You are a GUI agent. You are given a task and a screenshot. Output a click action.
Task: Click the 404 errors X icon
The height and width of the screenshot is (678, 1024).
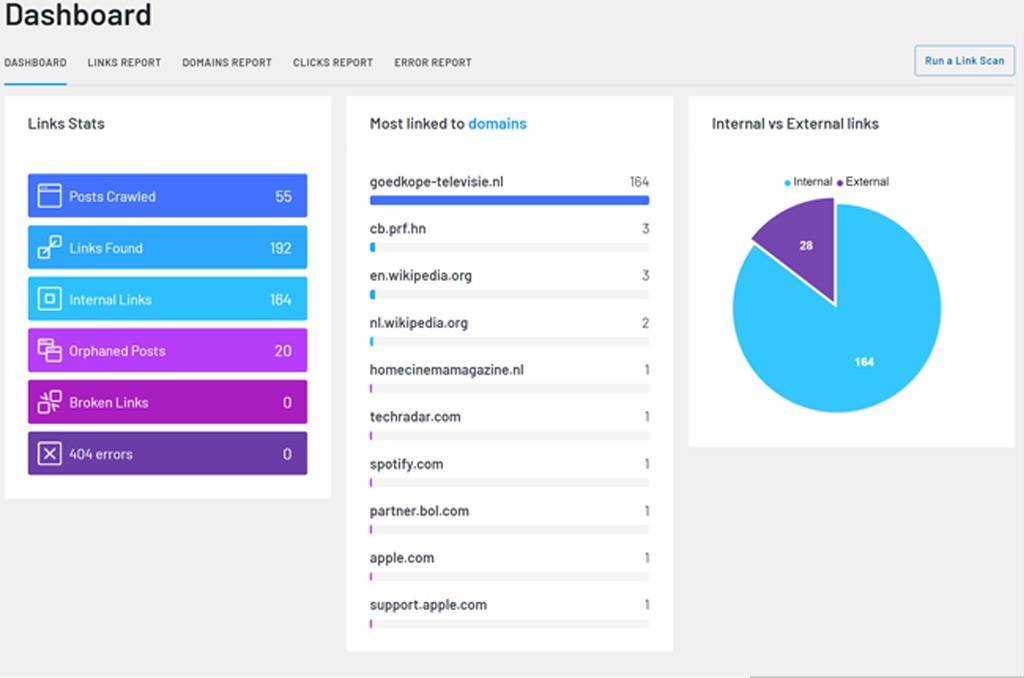coord(49,454)
